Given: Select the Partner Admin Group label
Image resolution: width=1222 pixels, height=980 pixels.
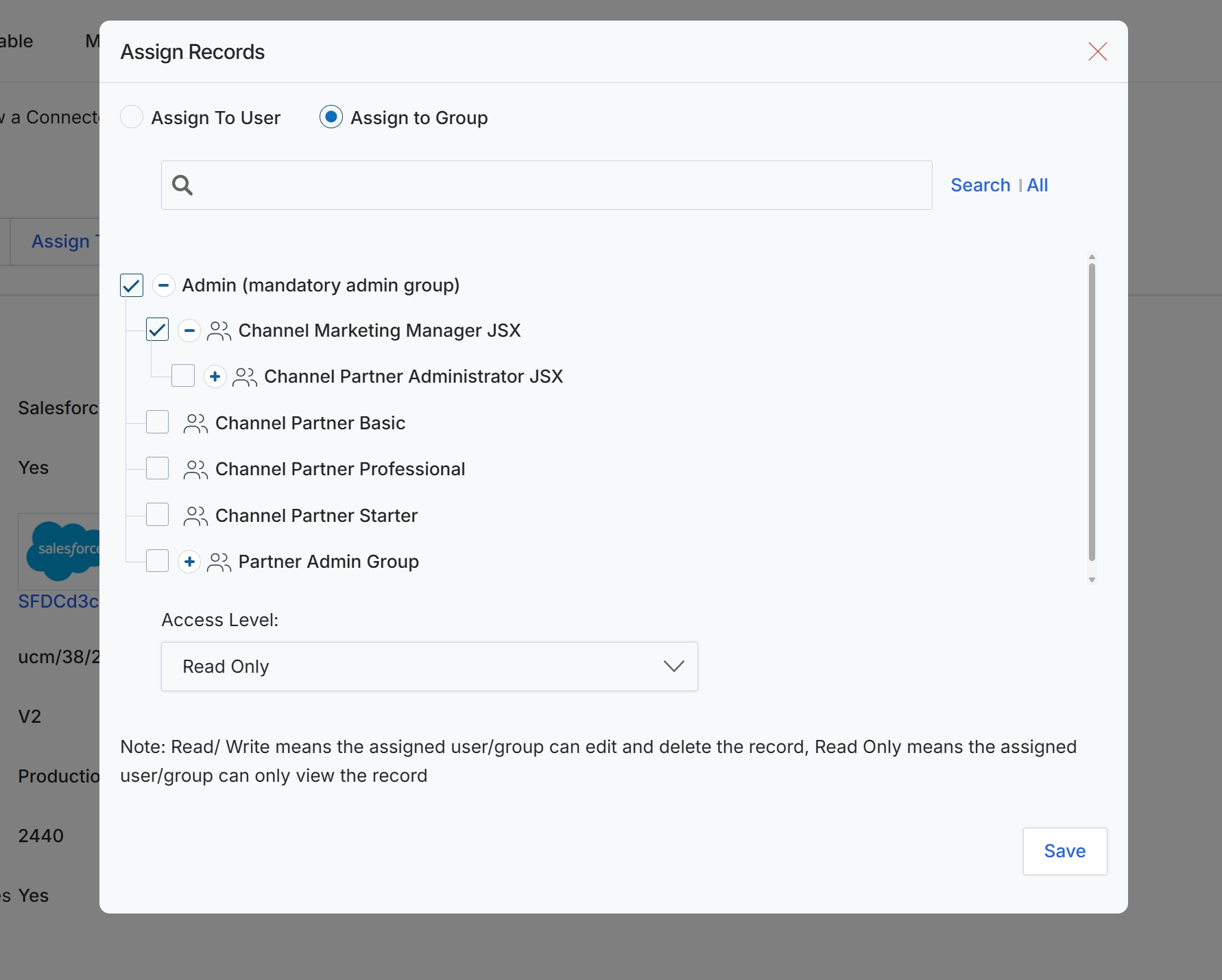Looking at the screenshot, I should pyautogui.click(x=328, y=562).
